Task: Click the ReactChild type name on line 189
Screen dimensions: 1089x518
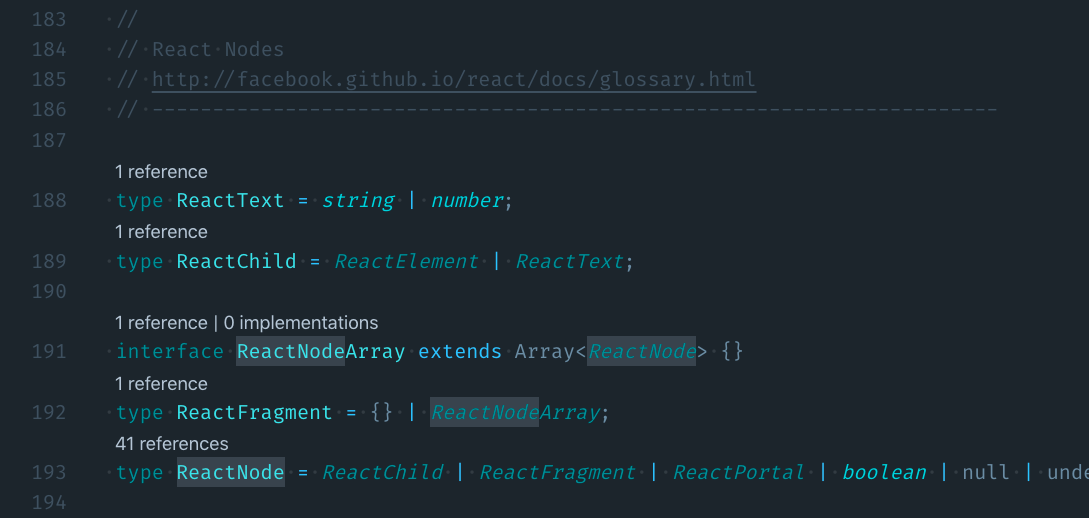Action: [237, 261]
